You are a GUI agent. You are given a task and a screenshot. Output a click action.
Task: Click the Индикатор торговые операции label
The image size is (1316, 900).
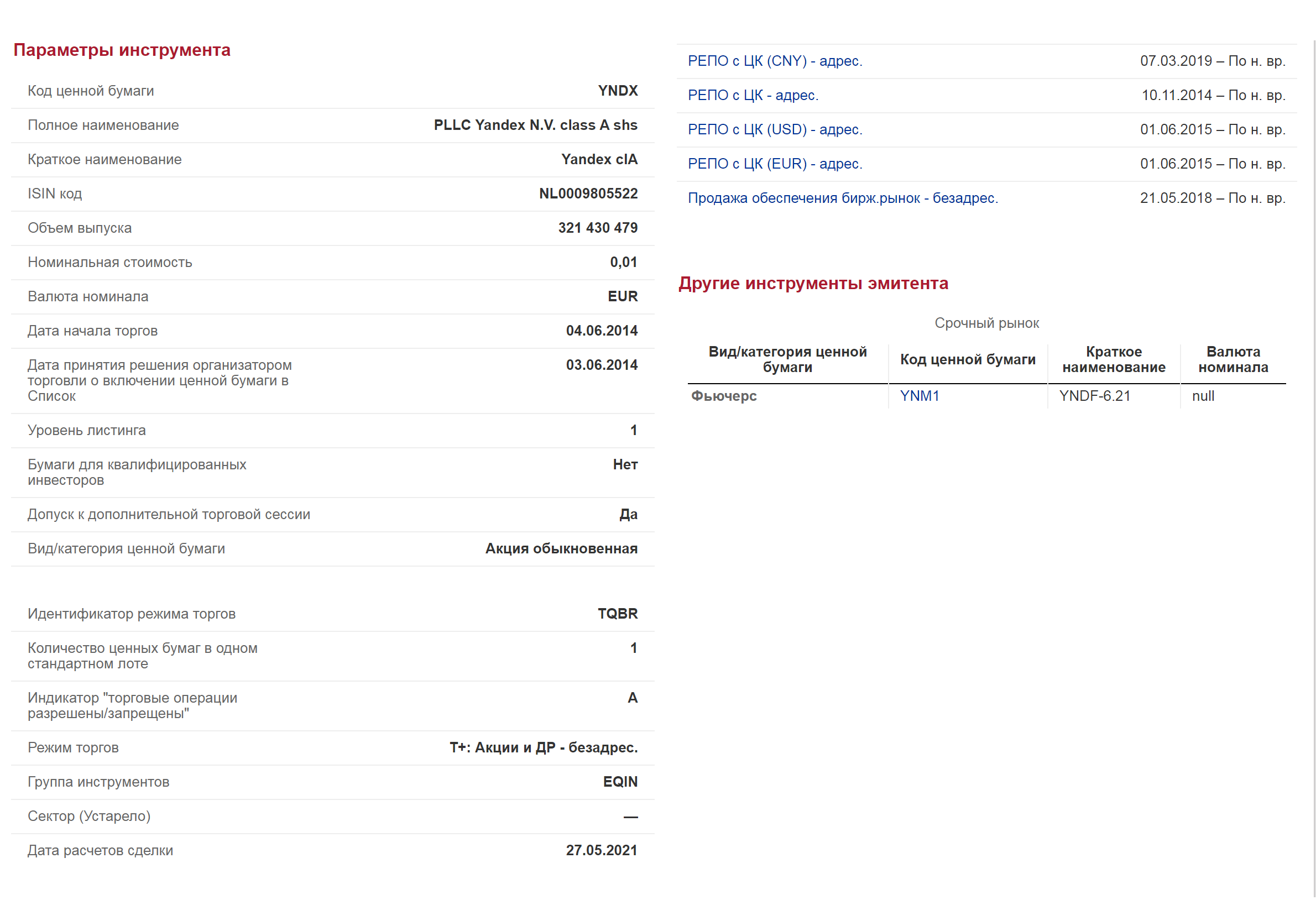pos(133,706)
